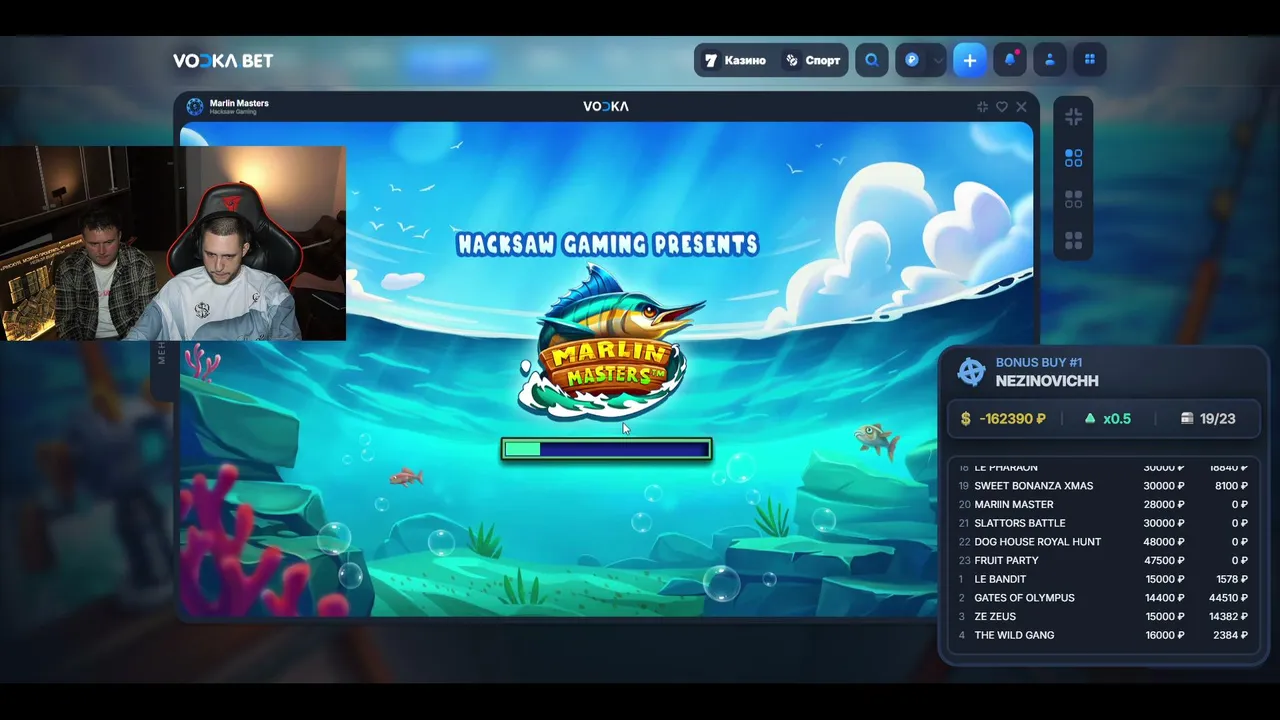Click the Marlin Masters title in window header
Viewport: 1280px width, 720px height.
(x=239, y=103)
